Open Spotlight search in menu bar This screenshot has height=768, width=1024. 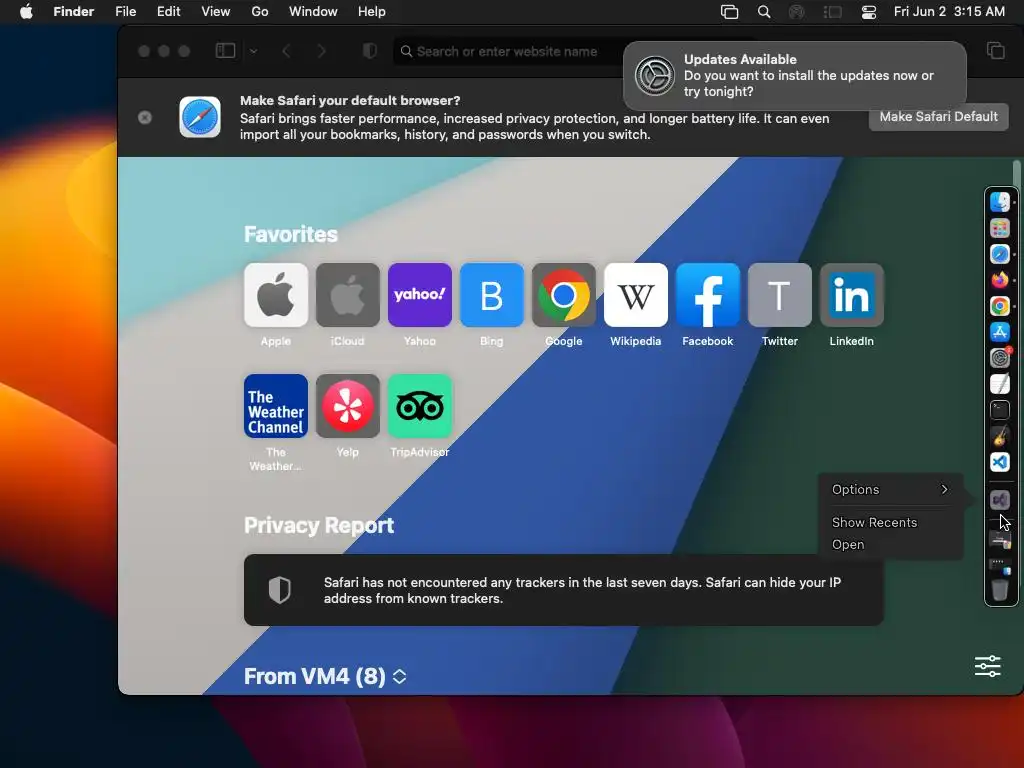tap(763, 12)
